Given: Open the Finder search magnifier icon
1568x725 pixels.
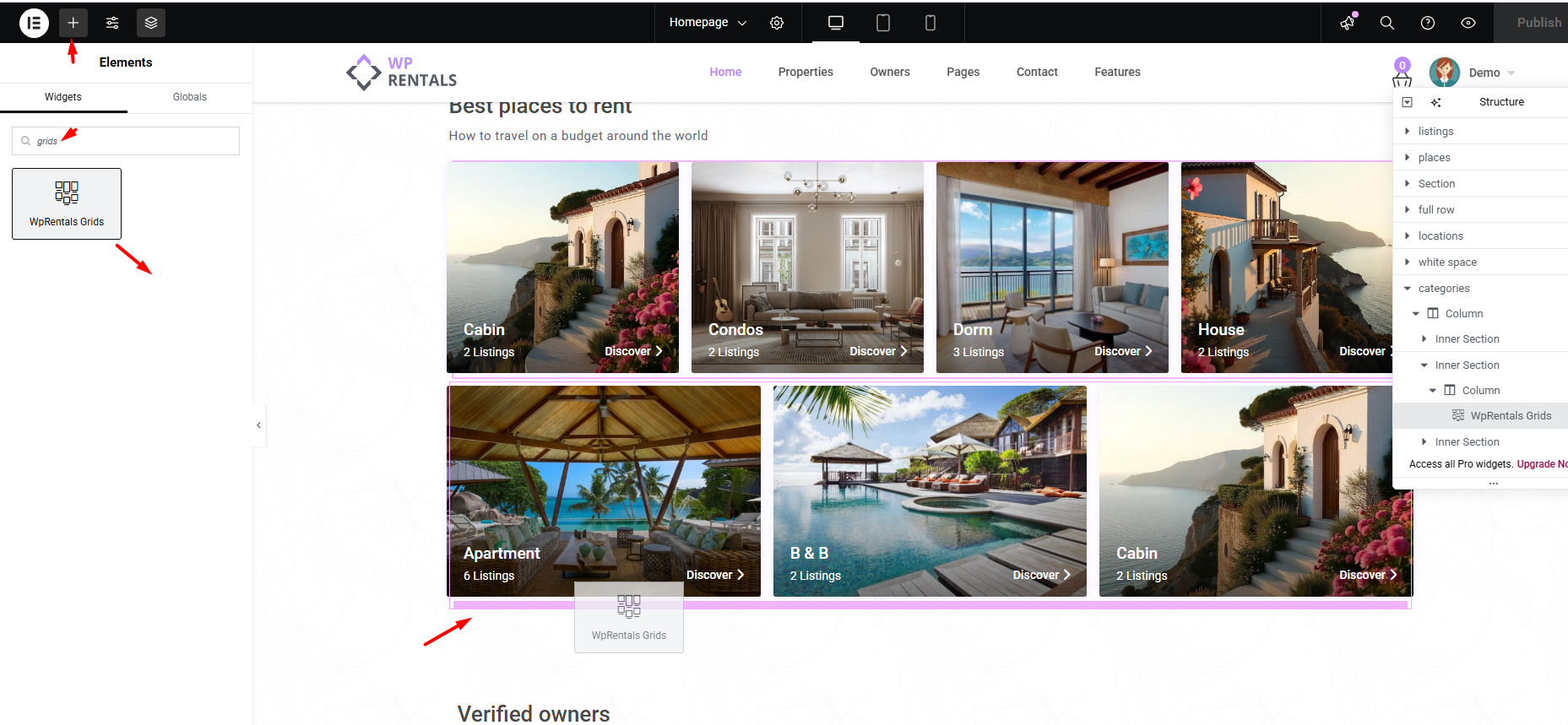Looking at the screenshot, I should click(1386, 23).
